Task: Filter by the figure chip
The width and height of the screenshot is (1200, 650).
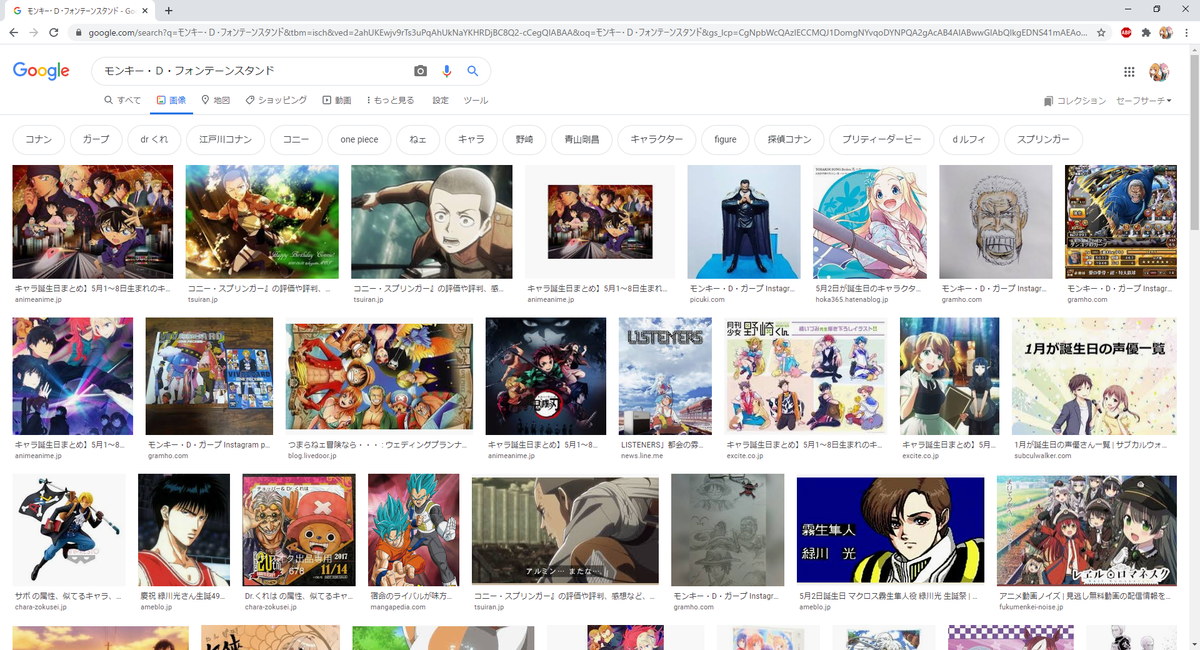Action: coord(725,139)
